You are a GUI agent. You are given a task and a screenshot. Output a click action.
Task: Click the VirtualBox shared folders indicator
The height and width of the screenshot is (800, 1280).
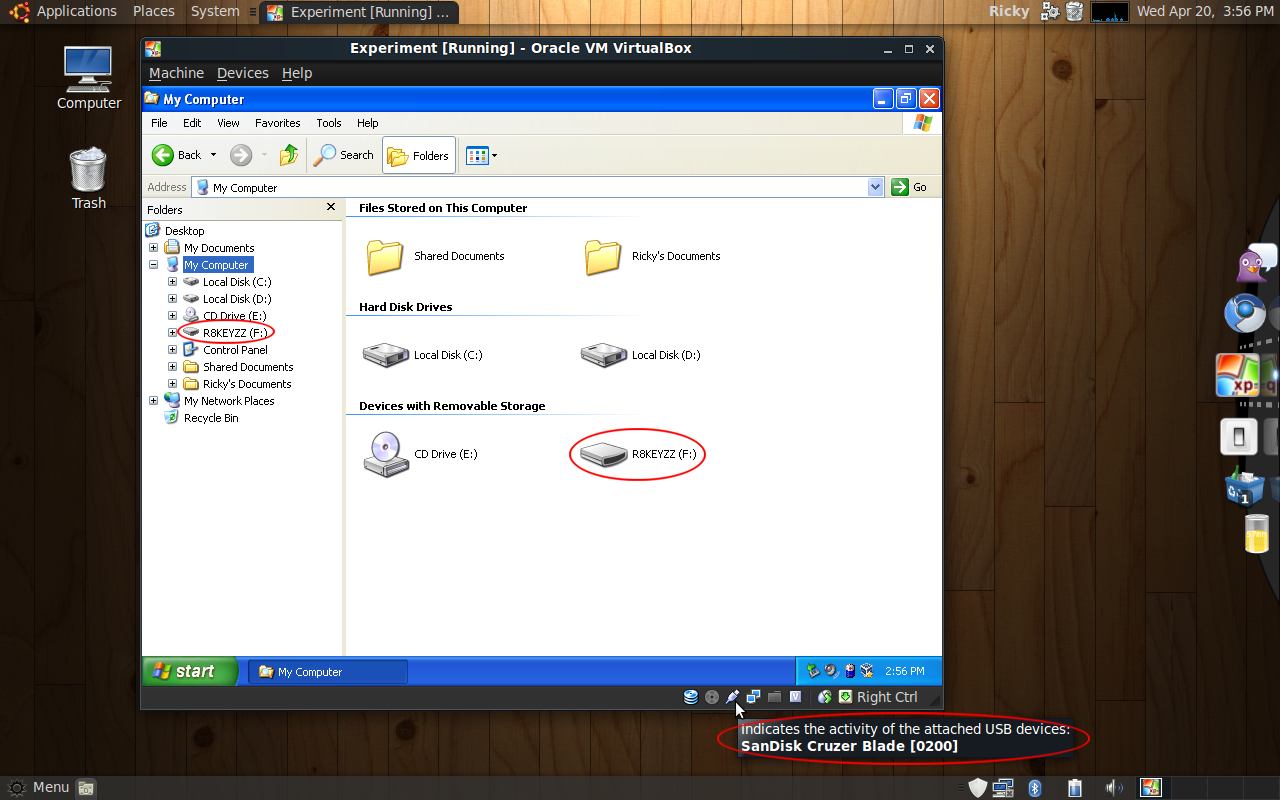click(x=774, y=697)
